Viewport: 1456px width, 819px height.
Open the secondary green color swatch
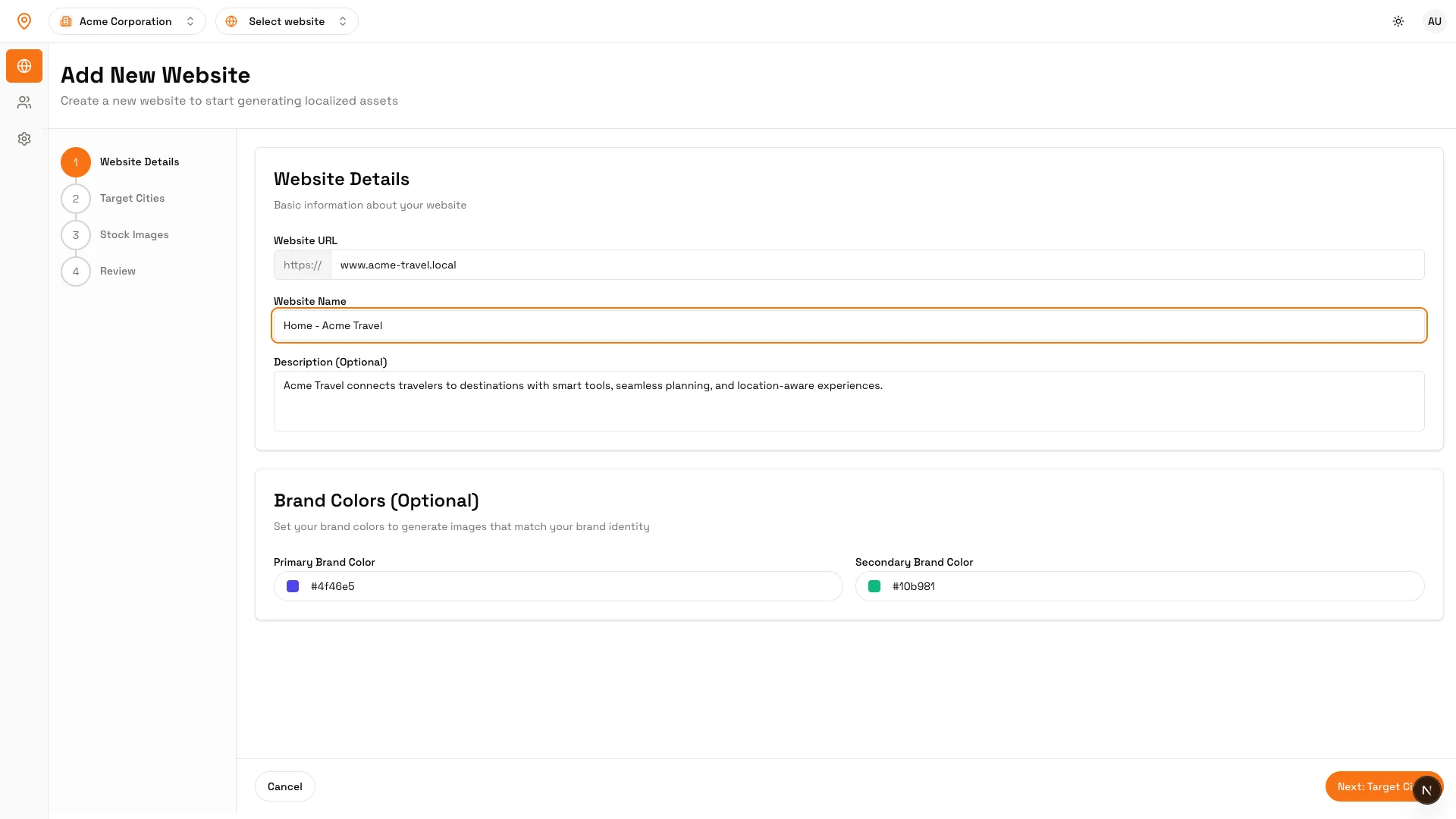[874, 586]
